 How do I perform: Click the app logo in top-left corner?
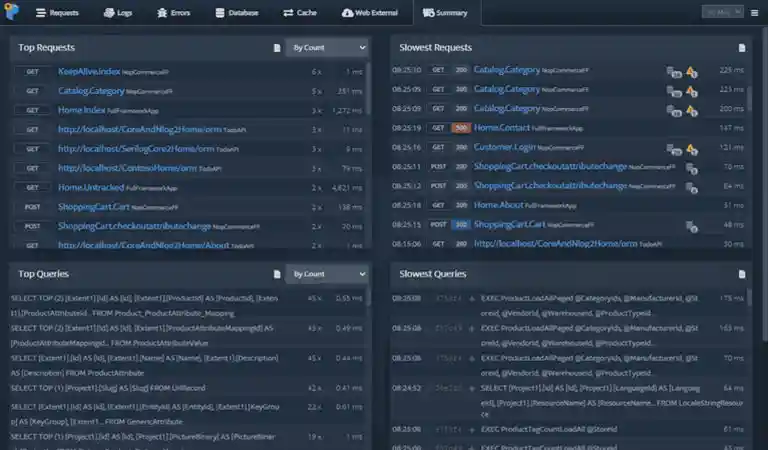[11, 12]
